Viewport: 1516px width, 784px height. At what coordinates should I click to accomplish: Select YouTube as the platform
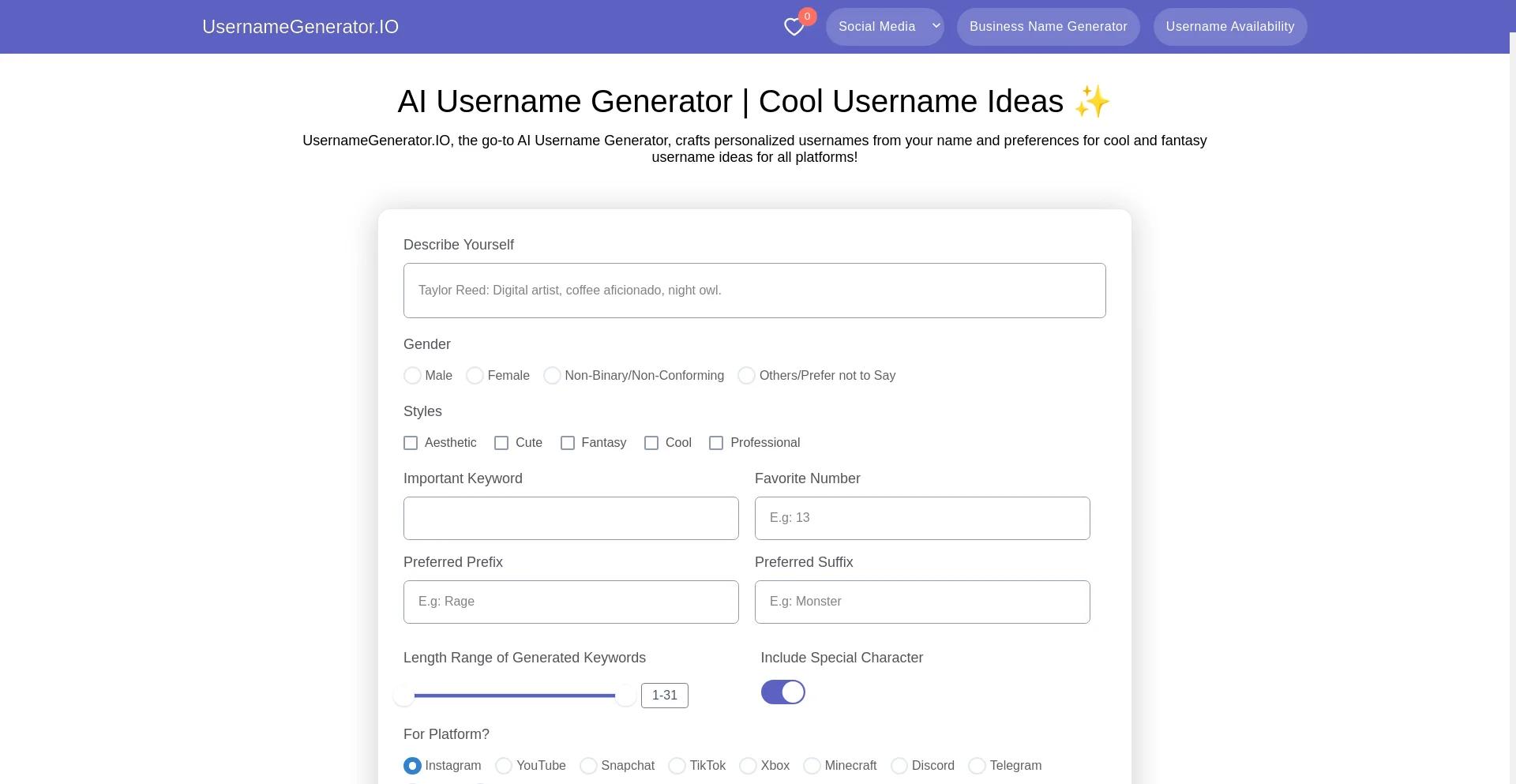pos(504,766)
